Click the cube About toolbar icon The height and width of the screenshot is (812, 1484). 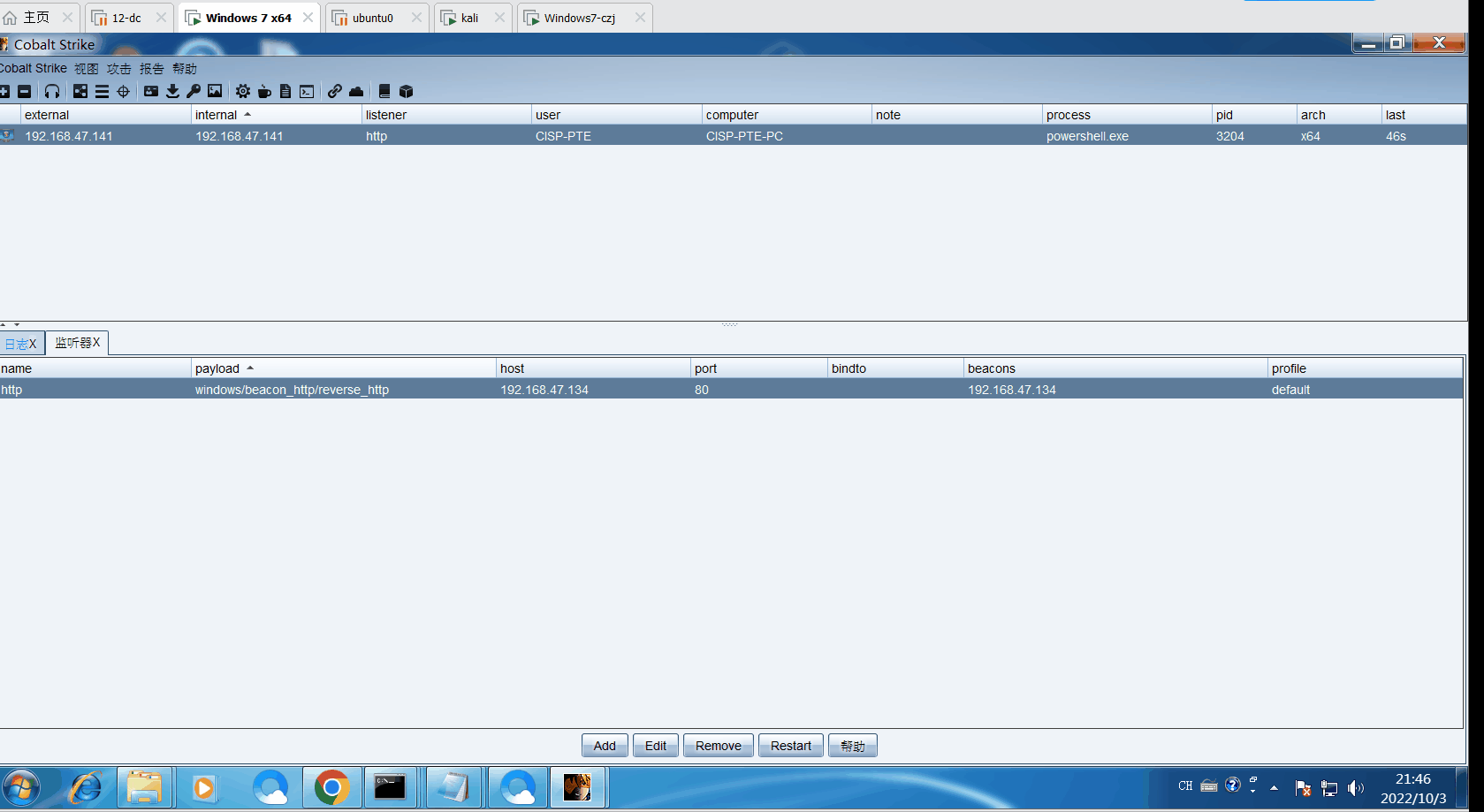tap(407, 91)
